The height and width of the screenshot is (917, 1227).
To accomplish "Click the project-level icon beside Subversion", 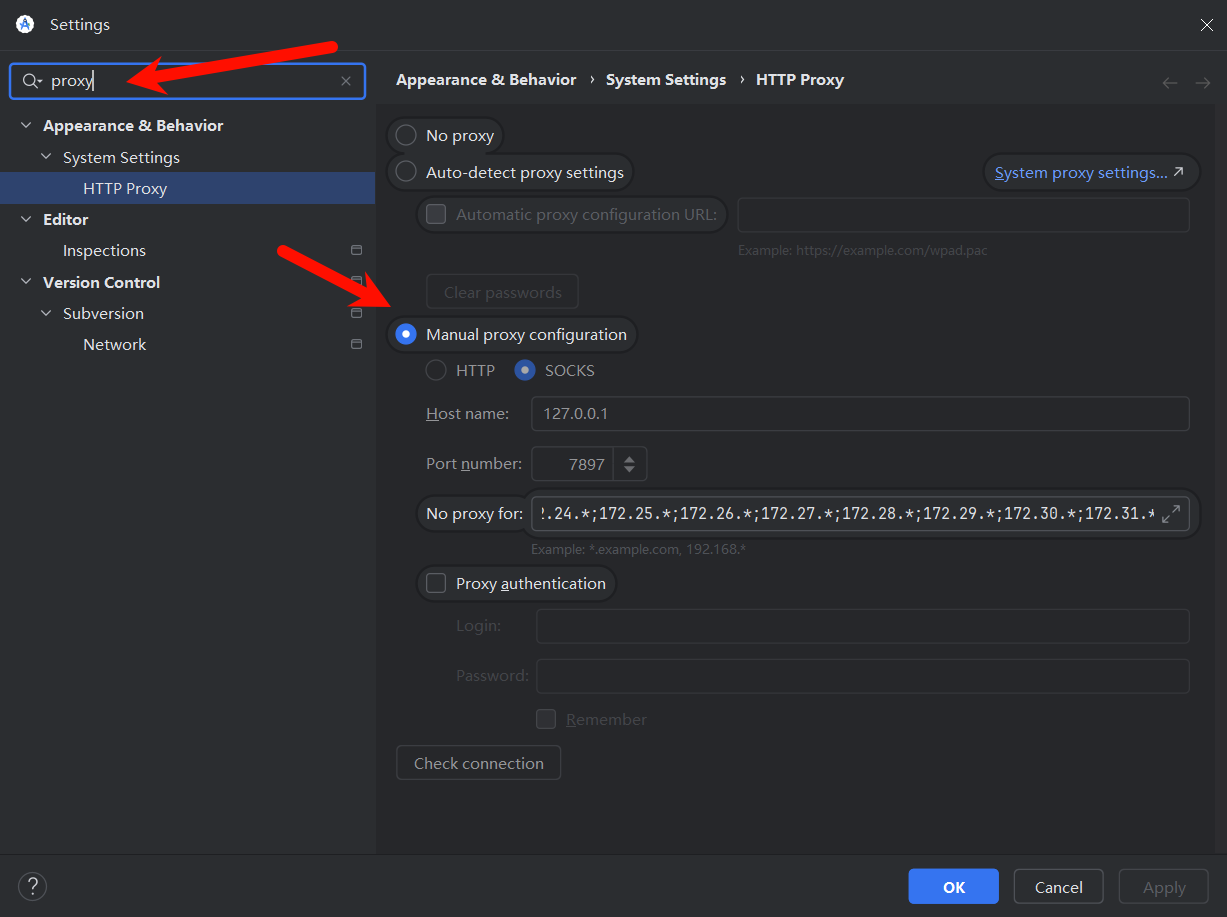I will (356, 313).
